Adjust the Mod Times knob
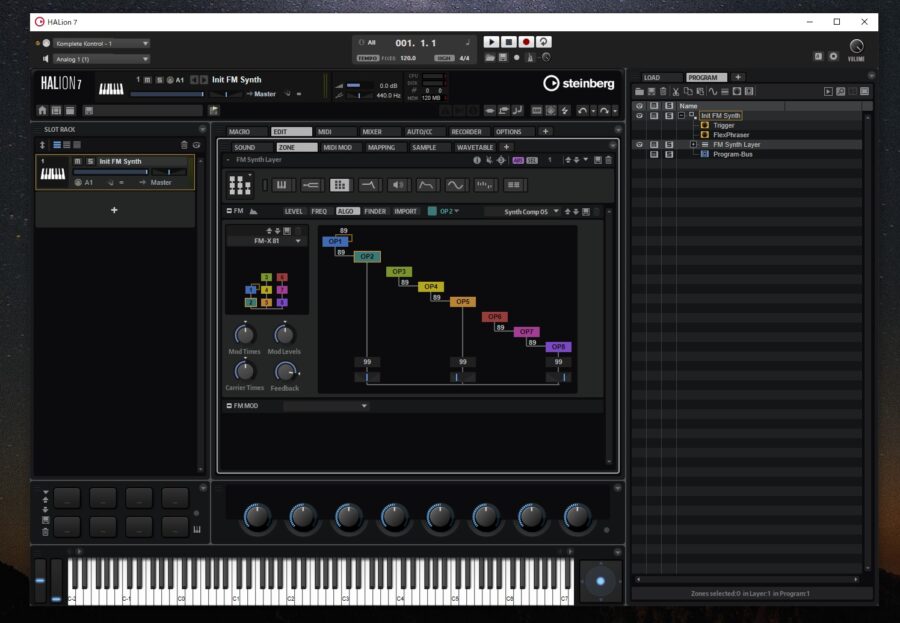Screen dimensions: 900x623 (245, 334)
